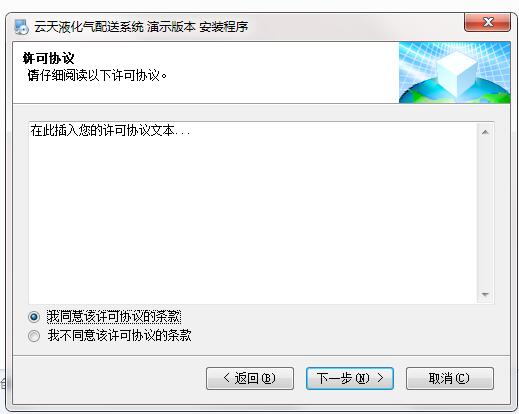Click the 云天液化气配送系统 title bar text
Viewport: 519px width, 414px height.
point(89,27)
